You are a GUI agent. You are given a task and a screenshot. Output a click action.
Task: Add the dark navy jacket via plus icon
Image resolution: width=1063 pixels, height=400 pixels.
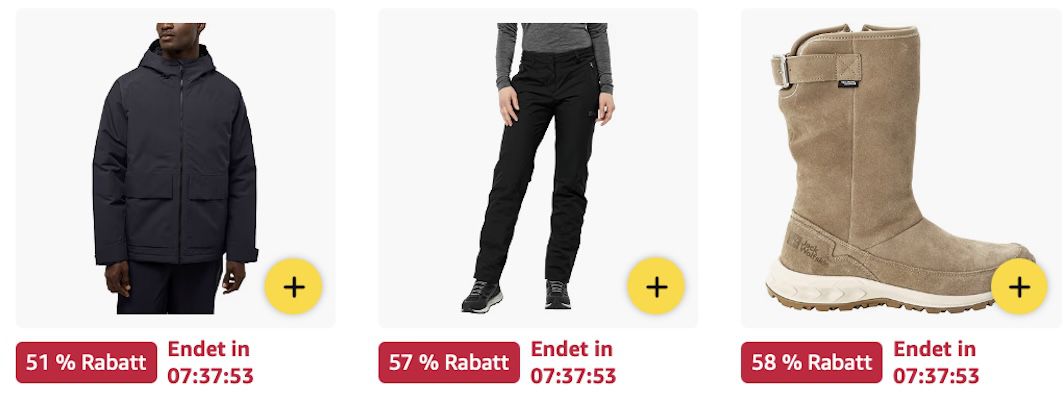pyautogui.click(x=294, y=287)
